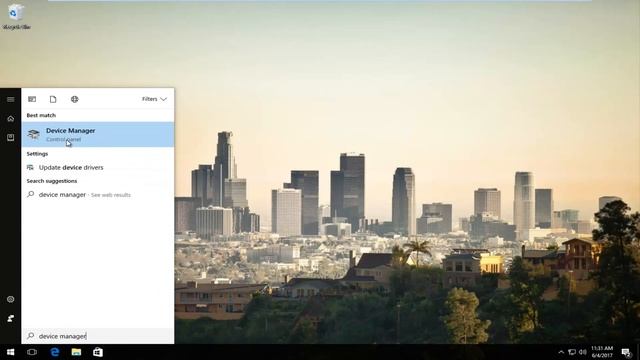The height and width of the screenshot is (360, 640).
Task: Expand the Filters dropdown
Action: click(x=154, y=99)
